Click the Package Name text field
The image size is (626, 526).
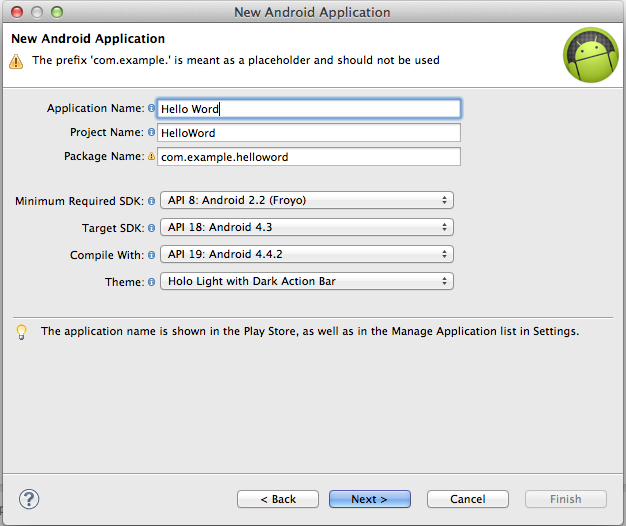coord(309,156)
